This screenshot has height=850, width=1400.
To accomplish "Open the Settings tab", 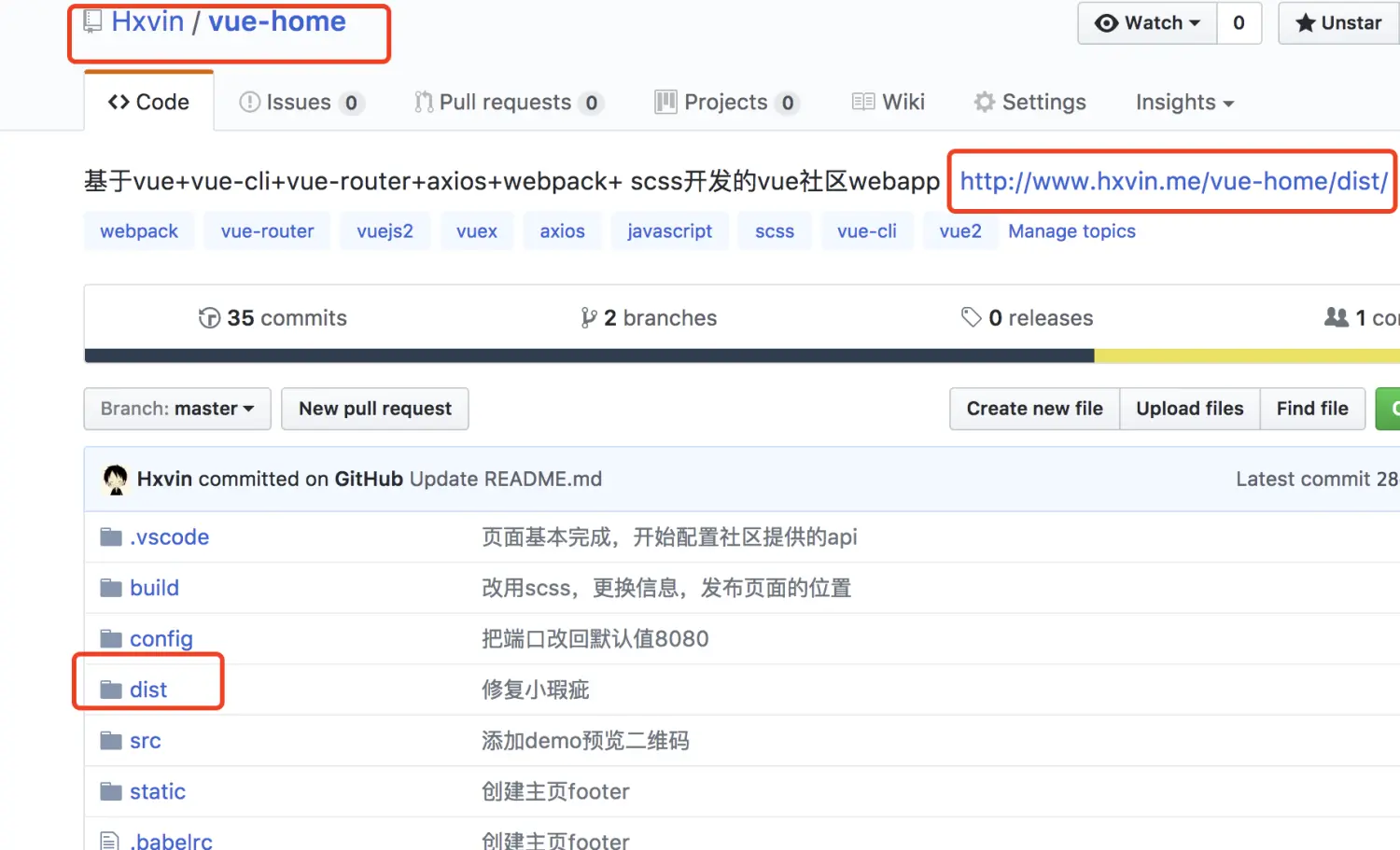I will click(x=1030, y=102).
